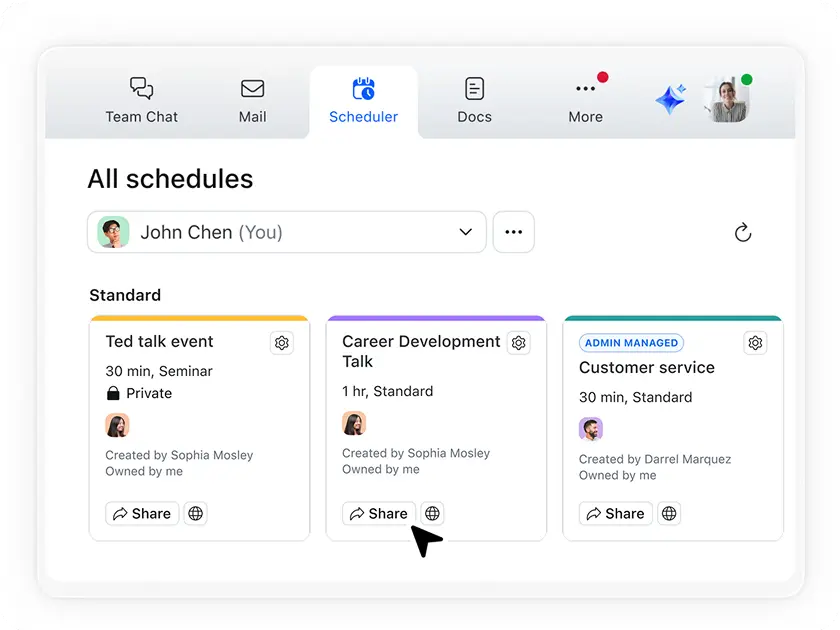Open settings gear on Customer service card
The height and width of the screenshot is (630, 840).
point(755,343)
